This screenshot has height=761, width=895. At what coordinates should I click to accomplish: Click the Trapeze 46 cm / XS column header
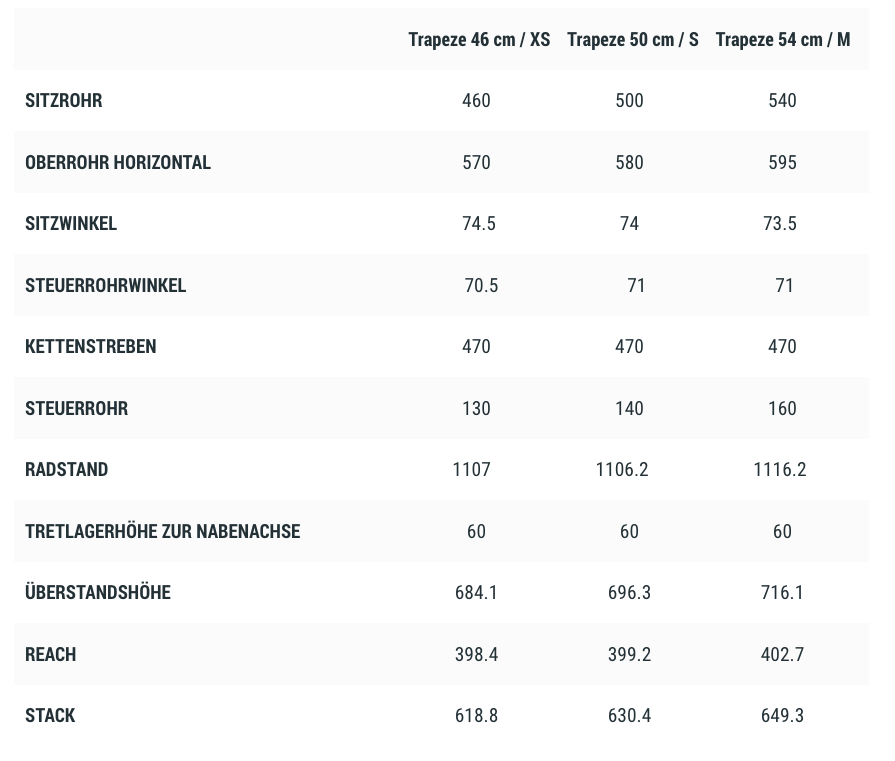coord(479,40)
